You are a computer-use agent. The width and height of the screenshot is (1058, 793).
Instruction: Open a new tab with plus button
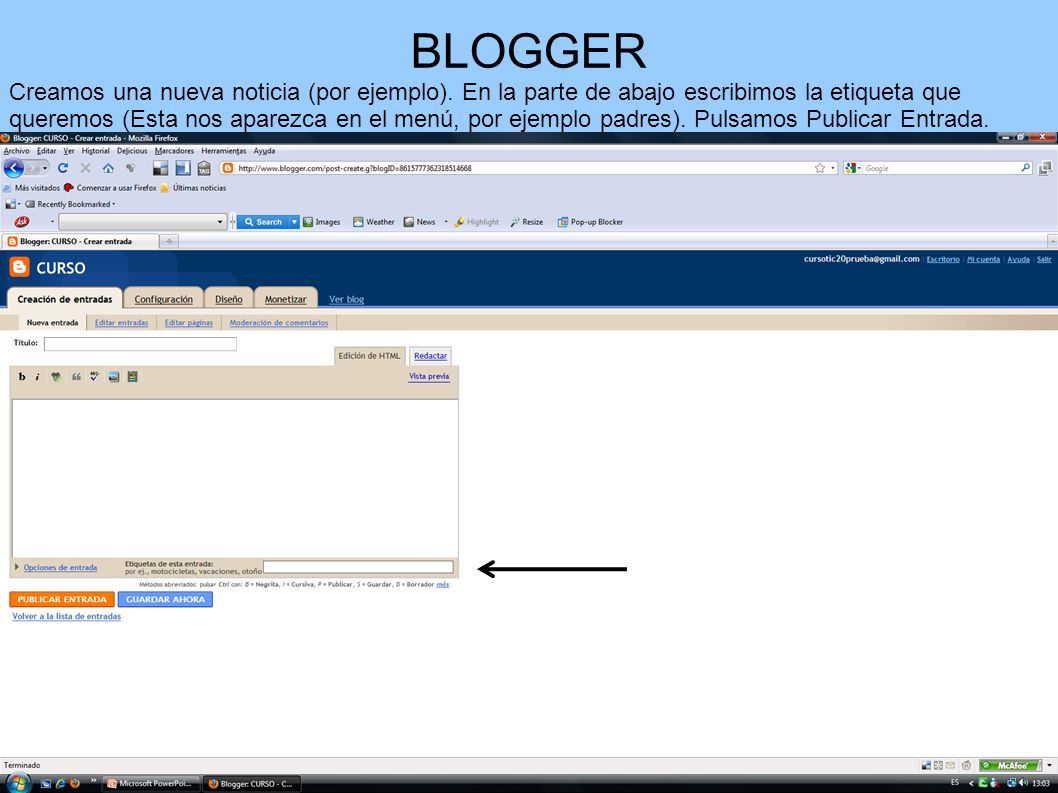coord(169,241)
